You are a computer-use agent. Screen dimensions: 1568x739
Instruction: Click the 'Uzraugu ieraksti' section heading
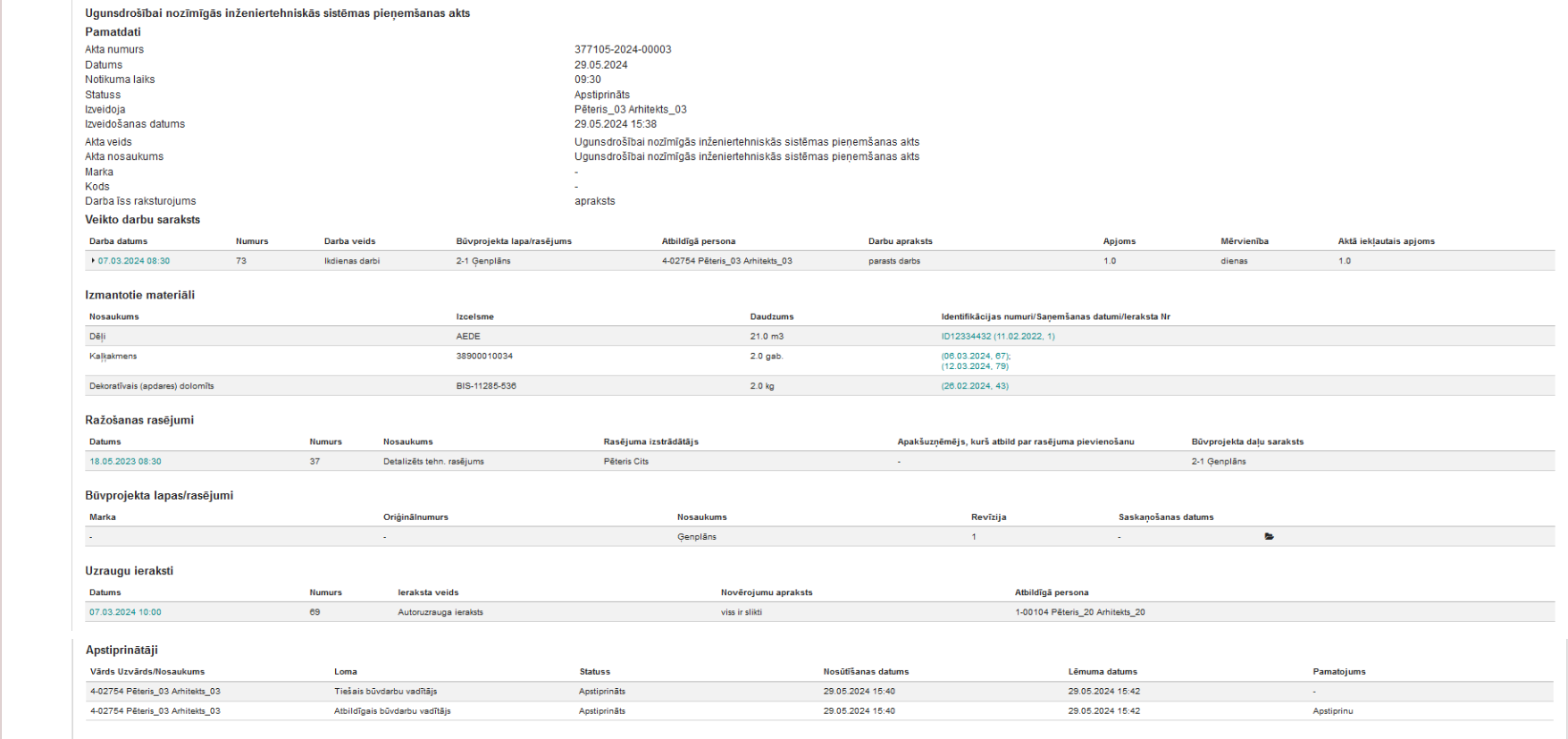click(x=130, y=570)
